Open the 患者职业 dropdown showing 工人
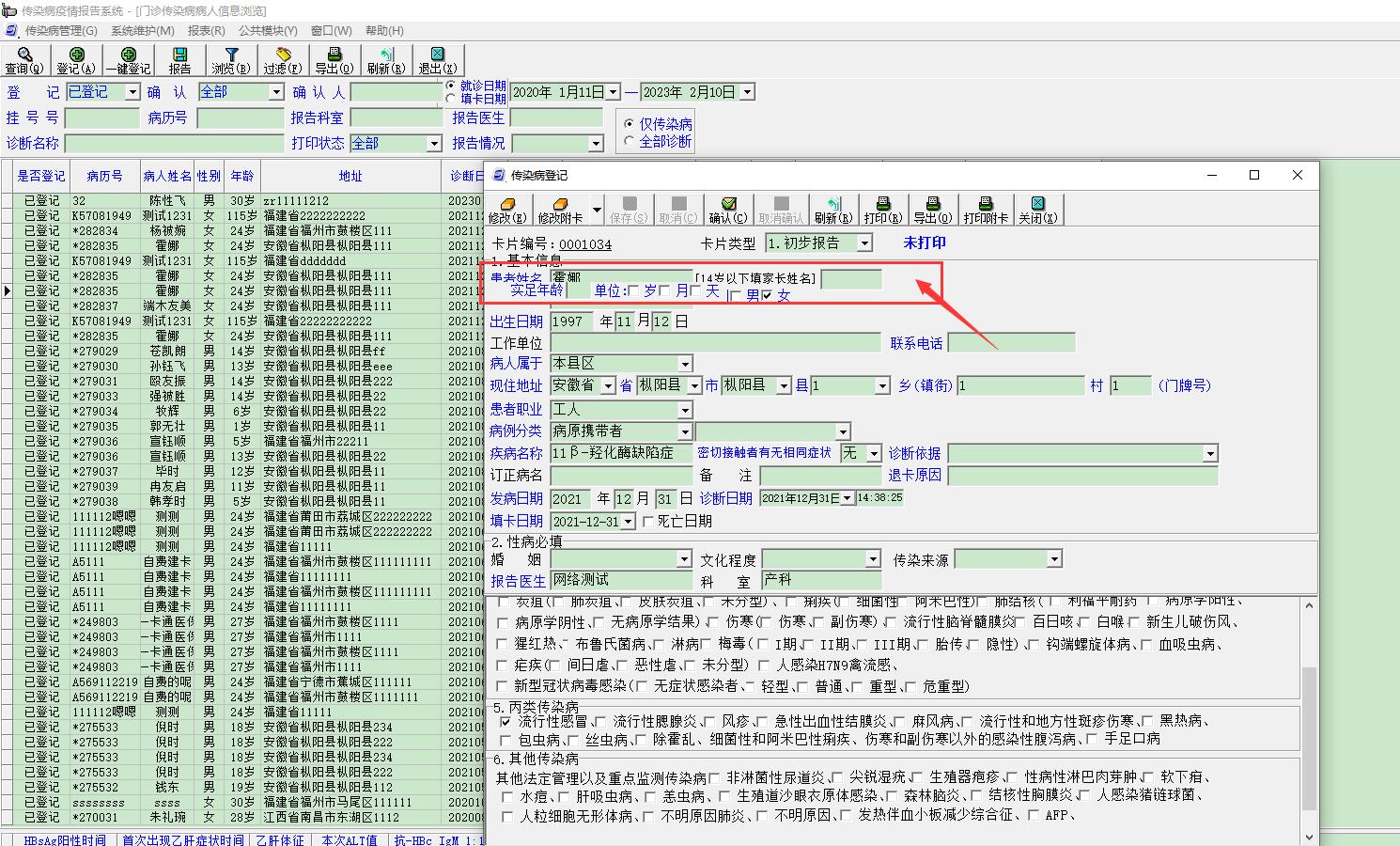 click(685, 410)
